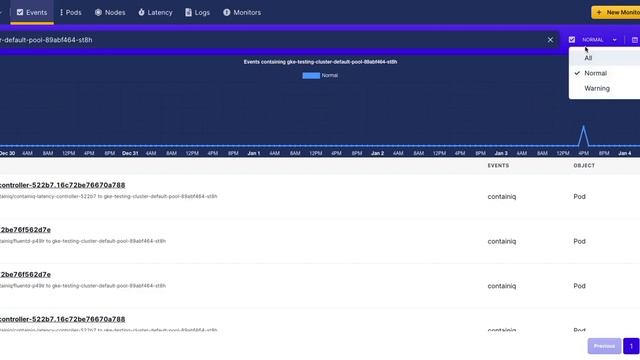Click the Jan 1 label on timeline axis
Image resolution: width=640 pixels, height=360 pixels.
coord(253,153)
